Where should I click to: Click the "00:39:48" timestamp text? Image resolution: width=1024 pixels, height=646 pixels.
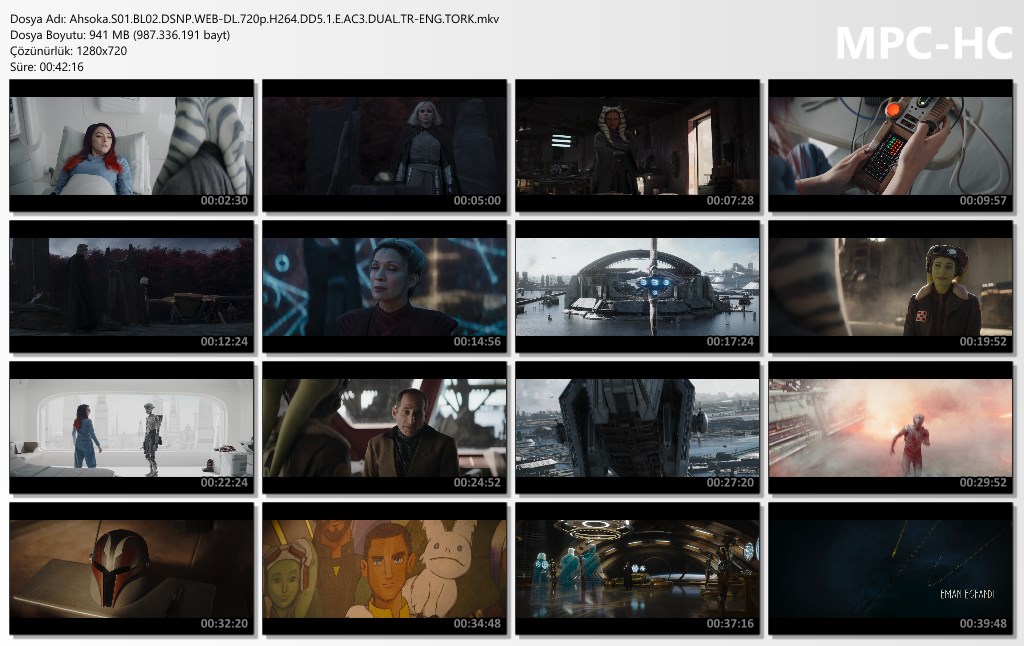point(983,624)
